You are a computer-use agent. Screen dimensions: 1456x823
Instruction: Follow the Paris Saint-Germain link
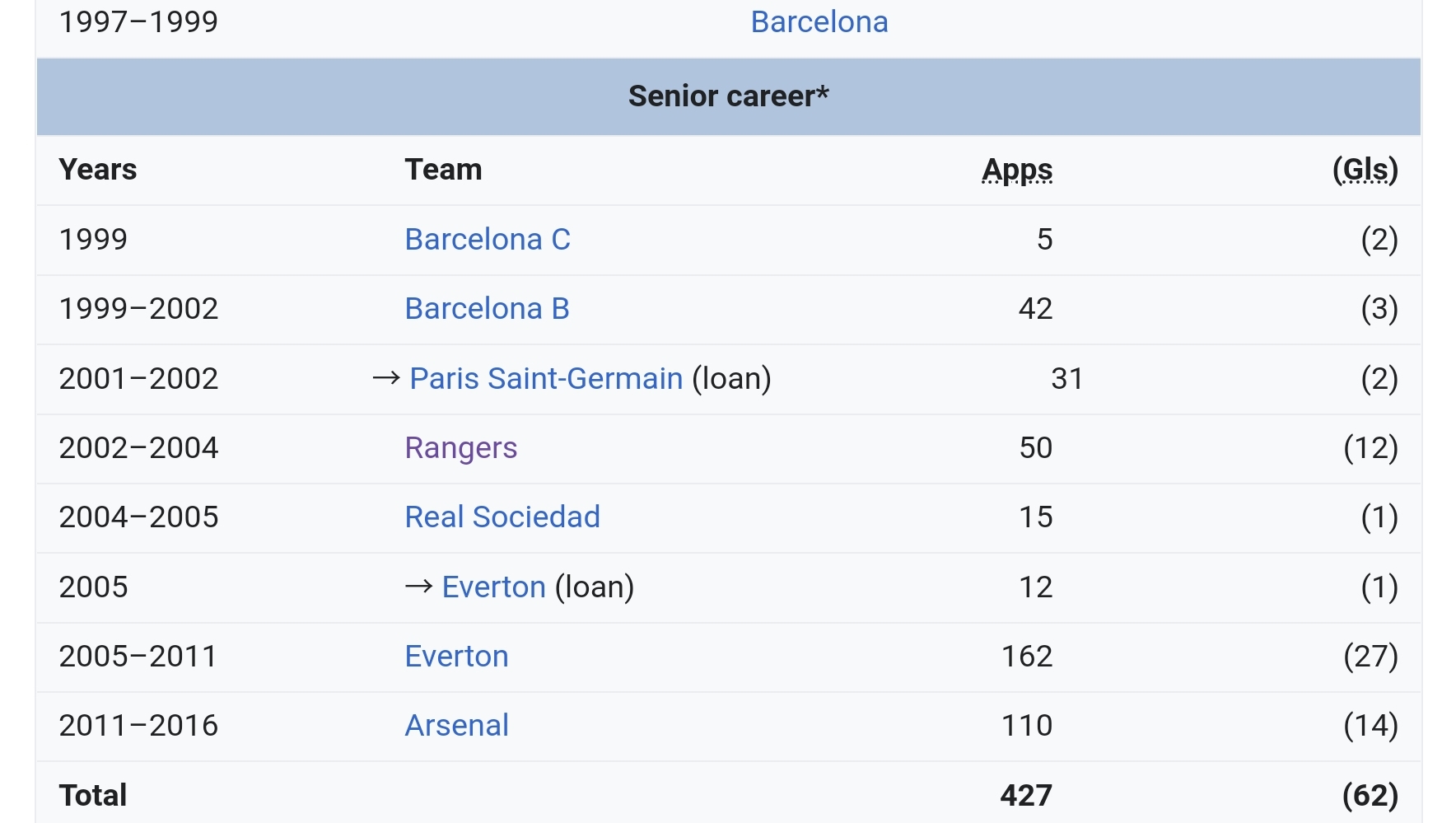[546, 379]
